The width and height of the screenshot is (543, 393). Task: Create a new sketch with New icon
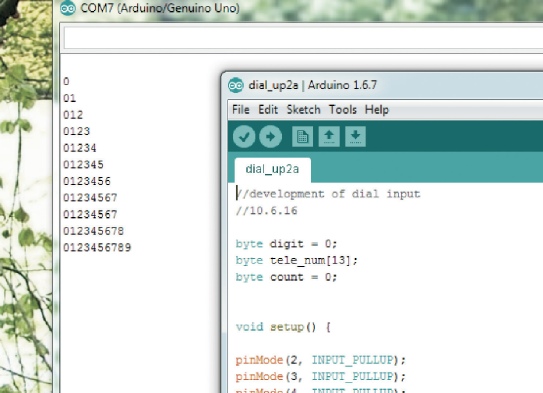302,136
